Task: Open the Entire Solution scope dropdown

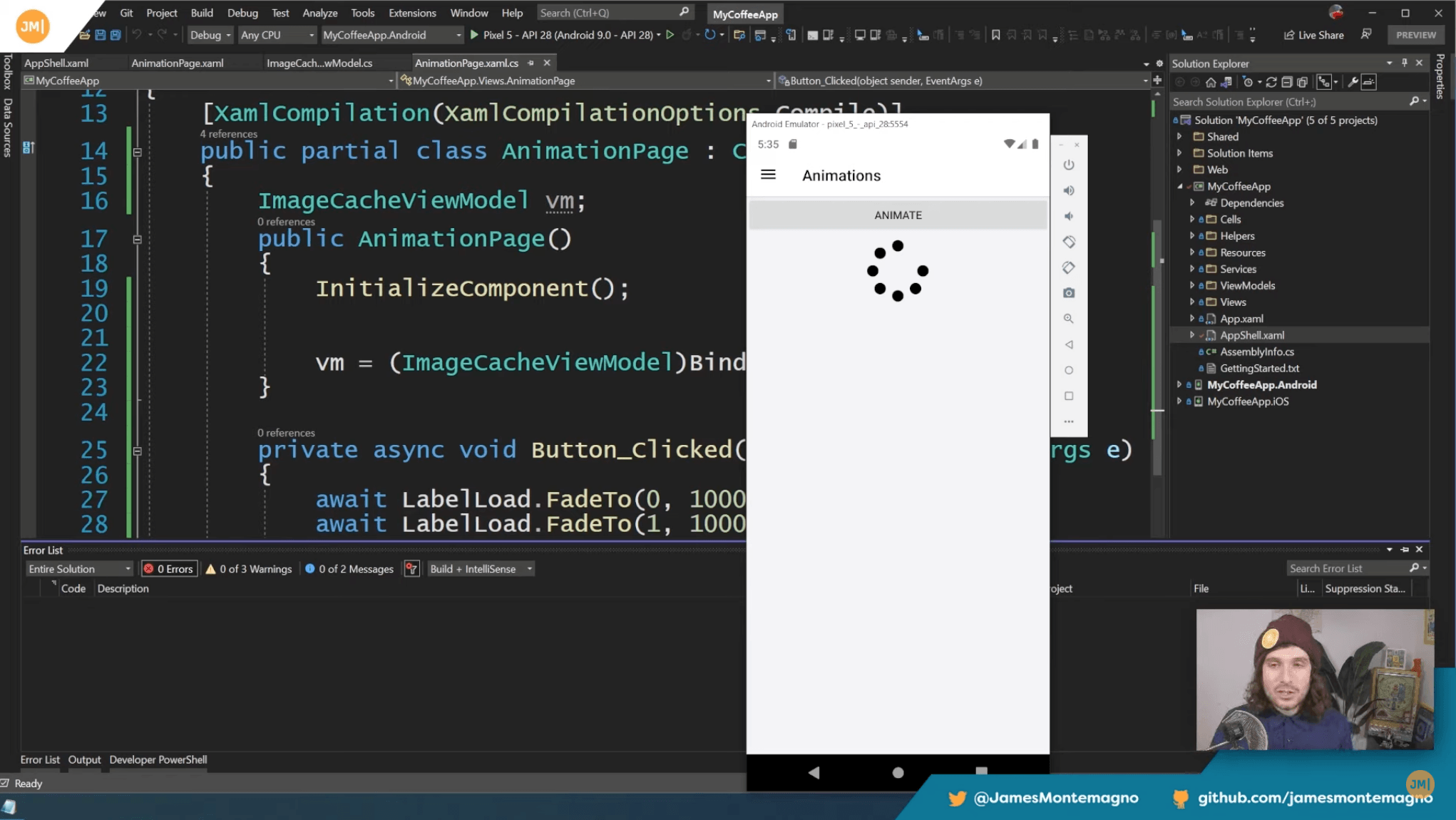Action: (x=79, y=568)
